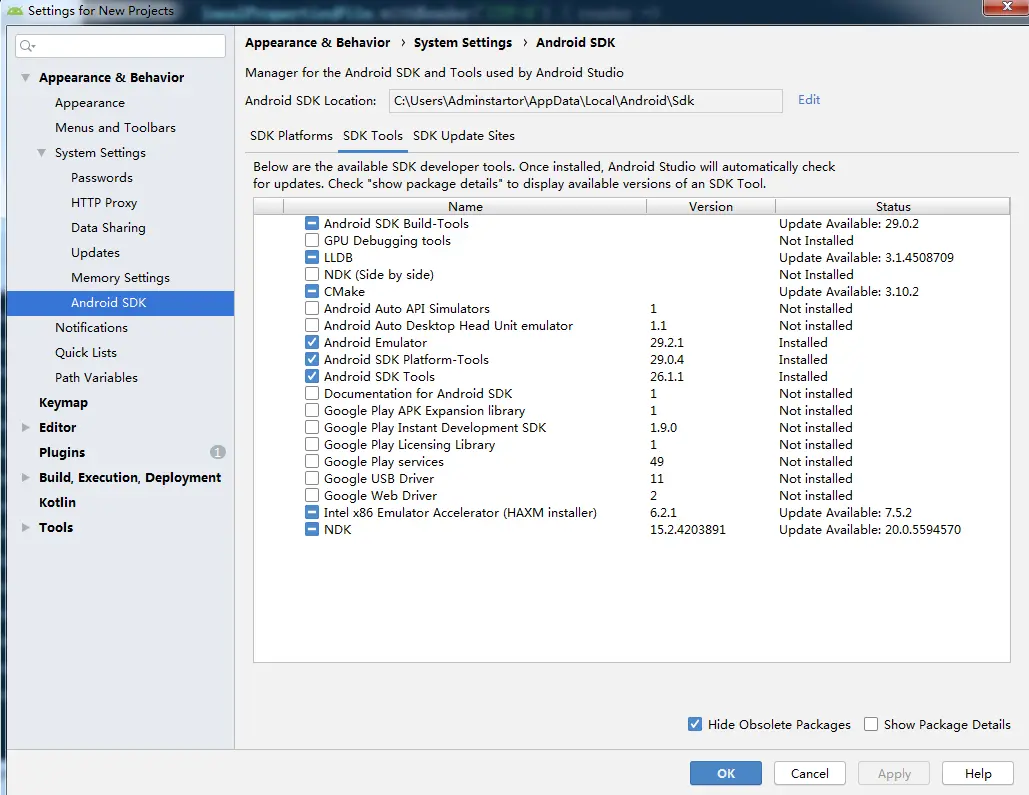1029x795 pixels.
Task: Toggle the CMake checkbox
Action: point(312,291)
